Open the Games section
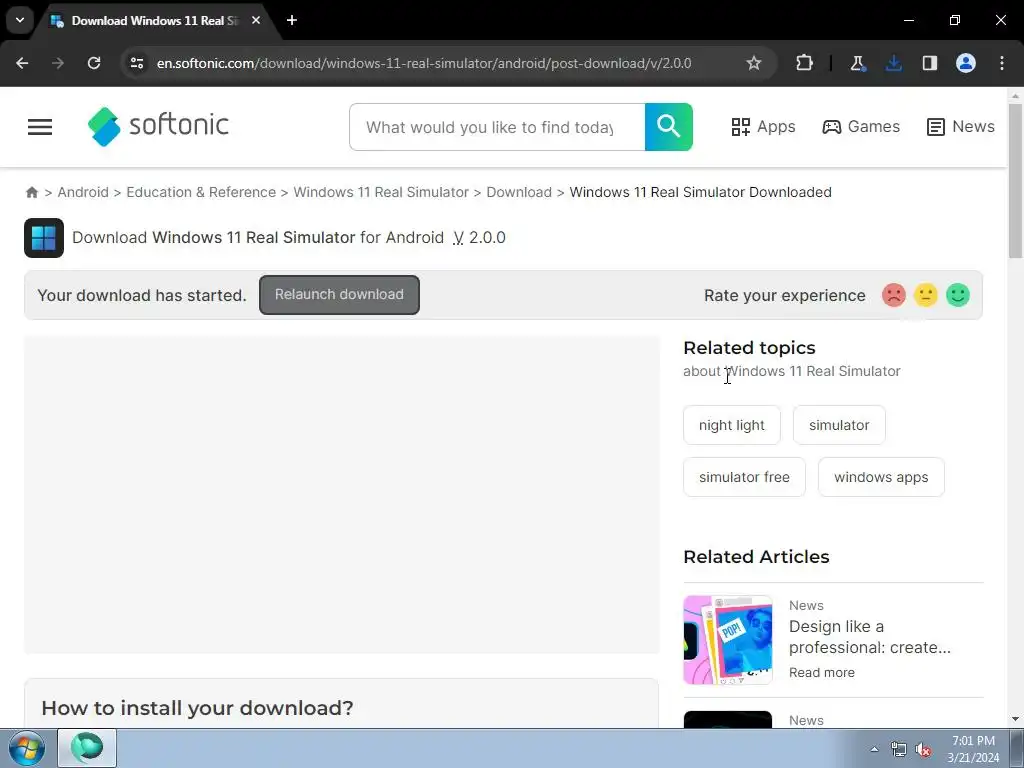Image resolution: width=1024 pixels, height=768 pixels. point(861,127)
